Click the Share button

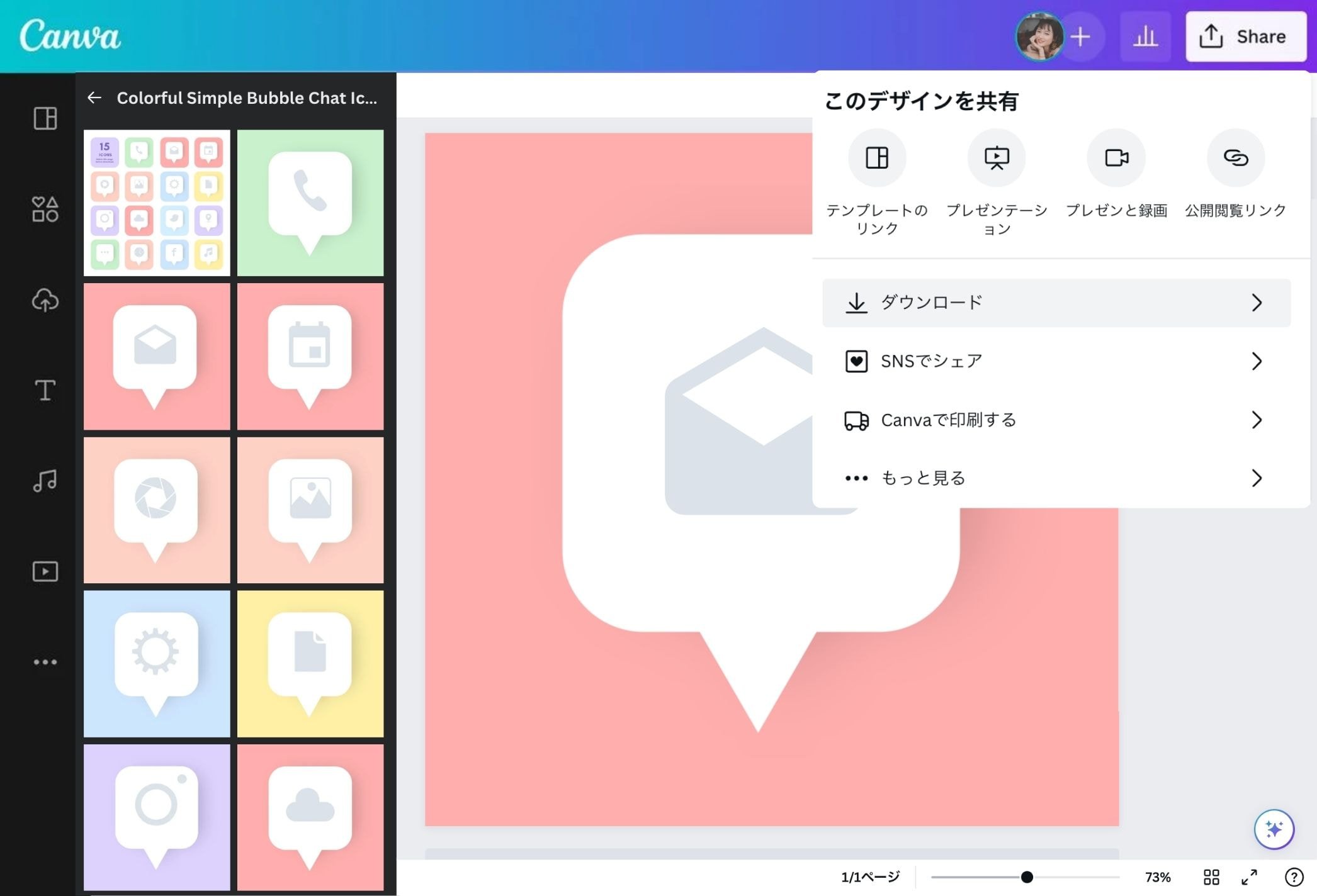point(1245,36)
